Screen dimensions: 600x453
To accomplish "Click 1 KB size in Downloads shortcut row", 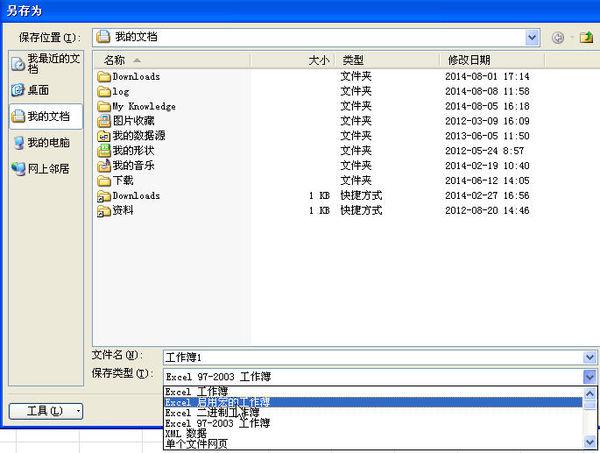I will click(319, 196).
